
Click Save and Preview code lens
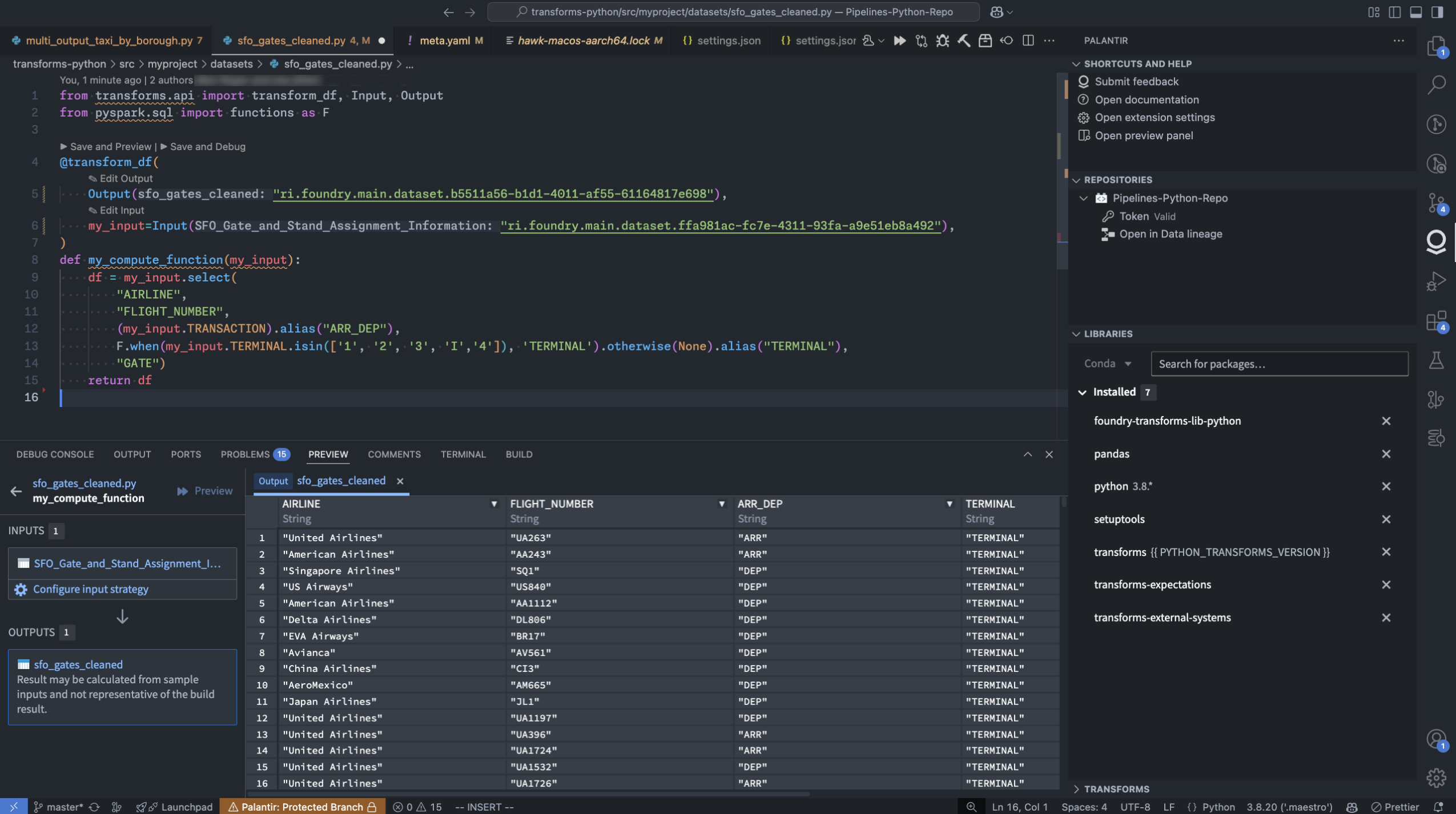[x=106, y=147]
